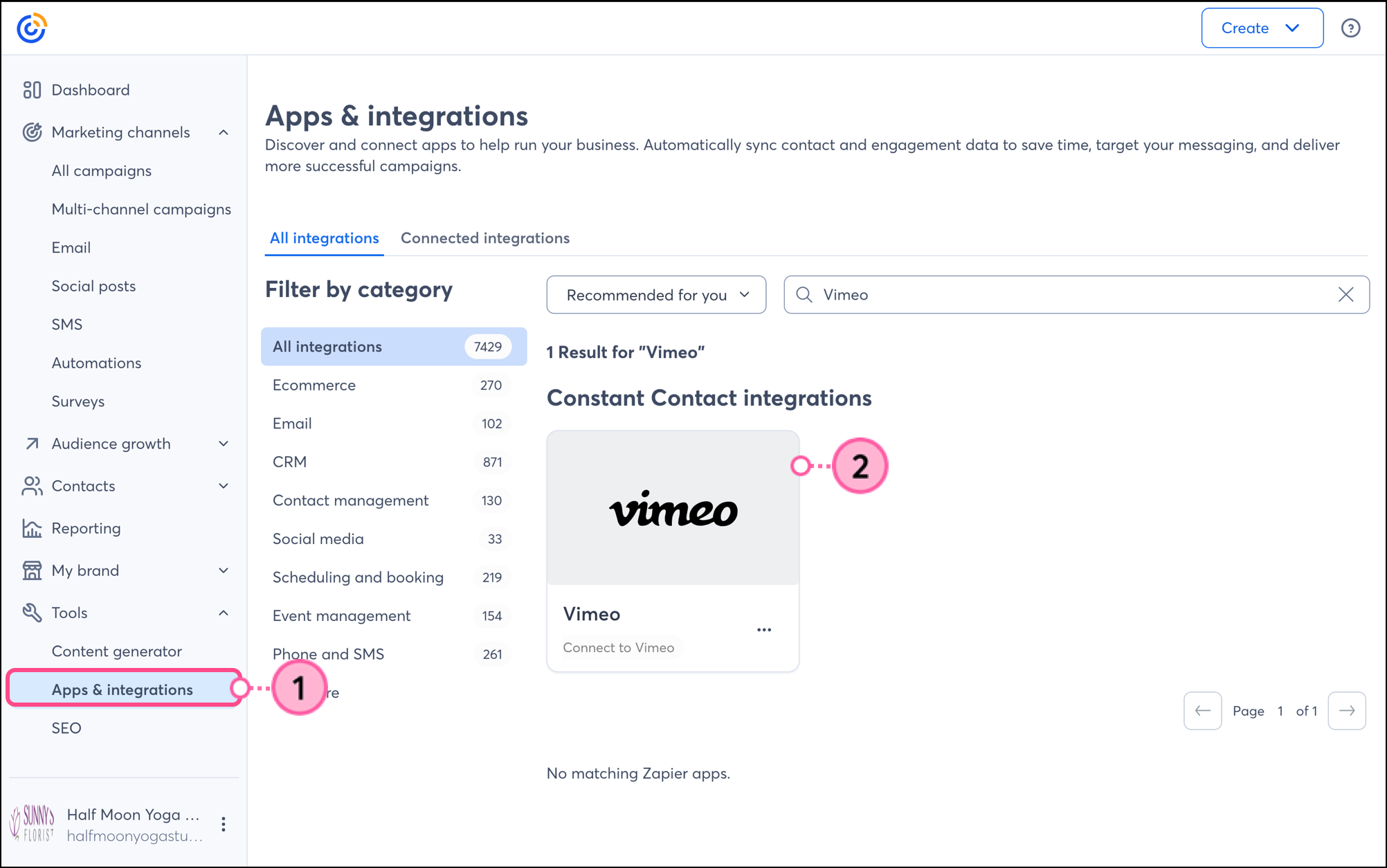Screen dimensions: 1387x868
Task: Click the Reporting label in sidebar
Action: (87, 528)
